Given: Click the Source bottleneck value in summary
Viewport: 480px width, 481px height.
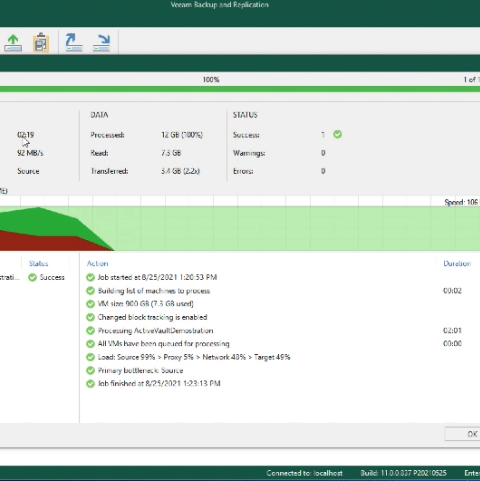Looking at the screenshot, I should coord(28,171).
